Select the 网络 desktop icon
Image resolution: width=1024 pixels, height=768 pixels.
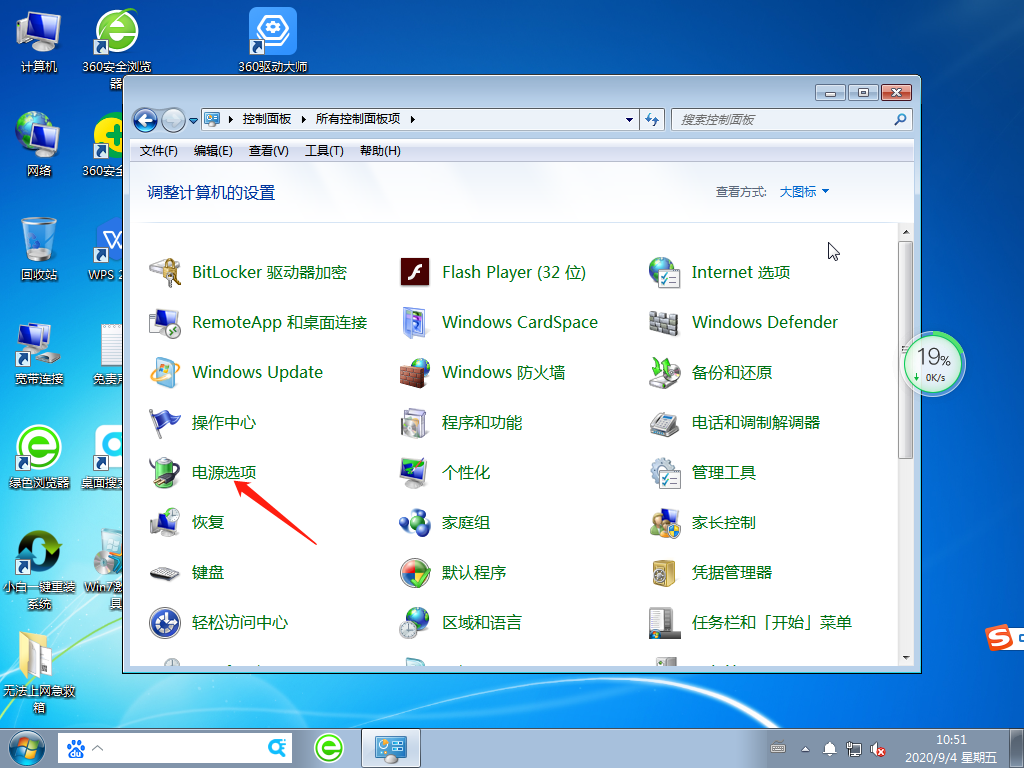[x=39, y=145]
